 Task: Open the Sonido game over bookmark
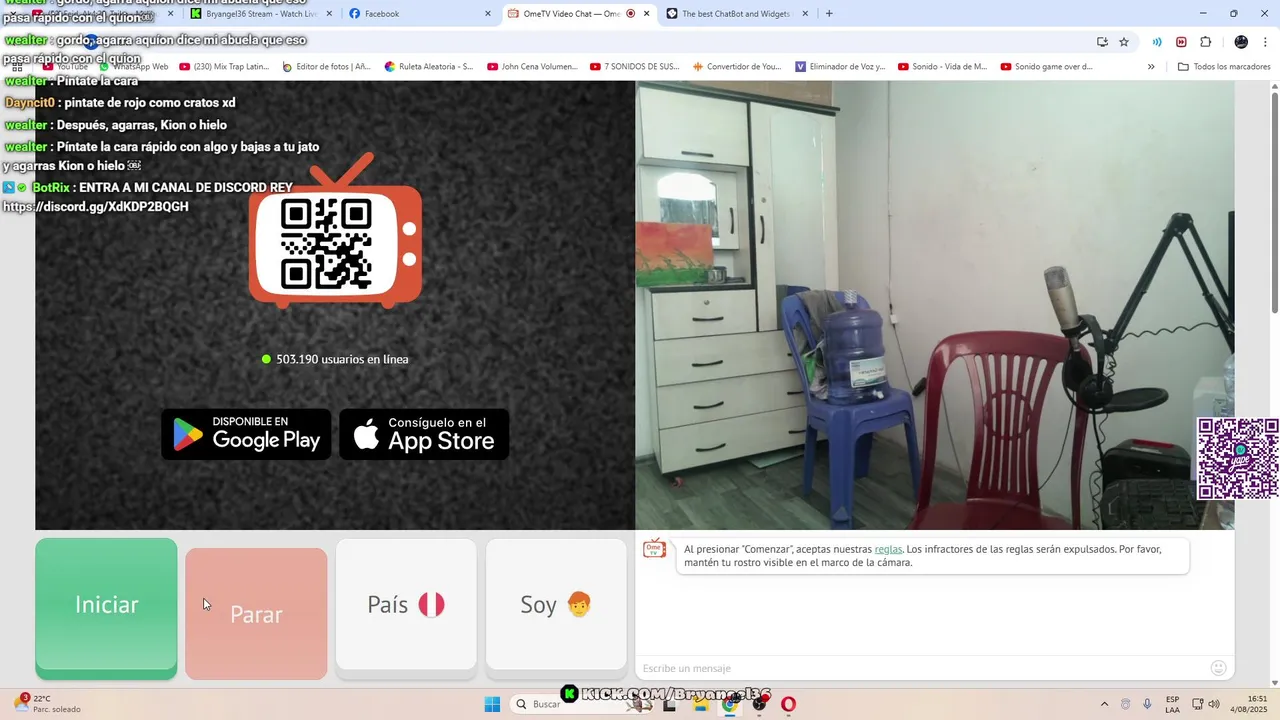point(1046,67)
